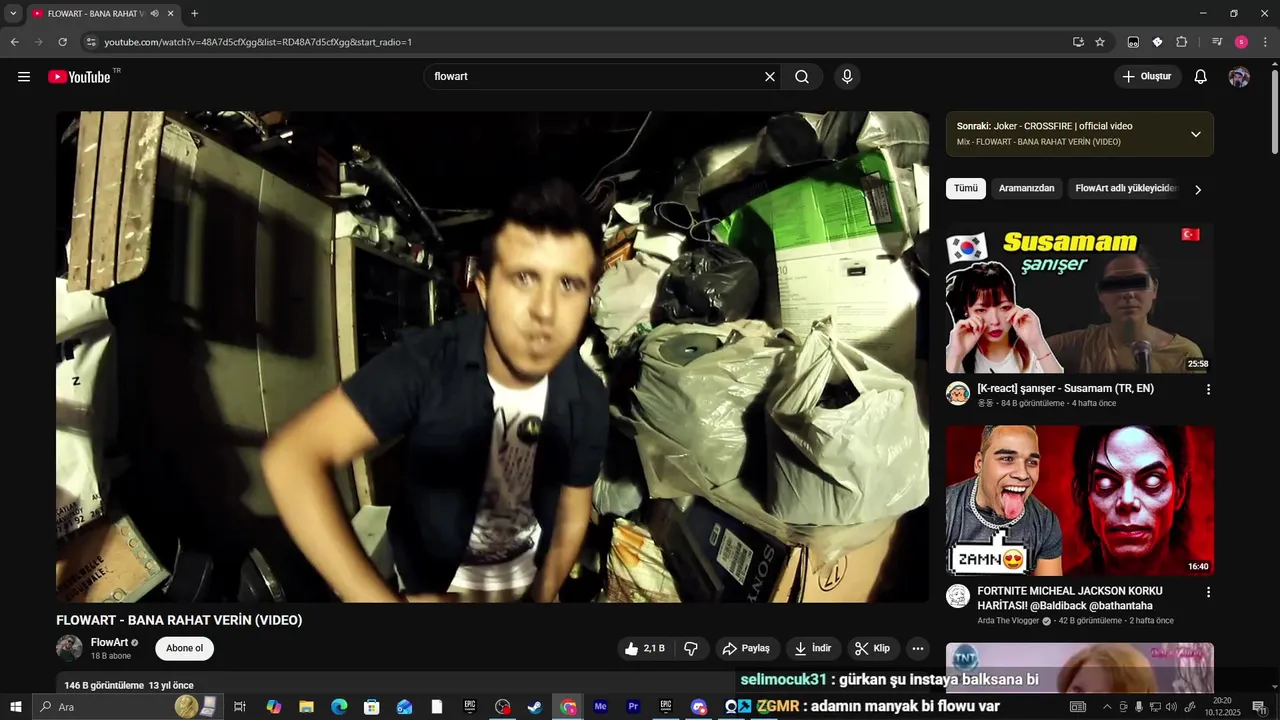Show more filter chips with the arrow
The image size is (1280, 720).
(x=1198, y=189)
